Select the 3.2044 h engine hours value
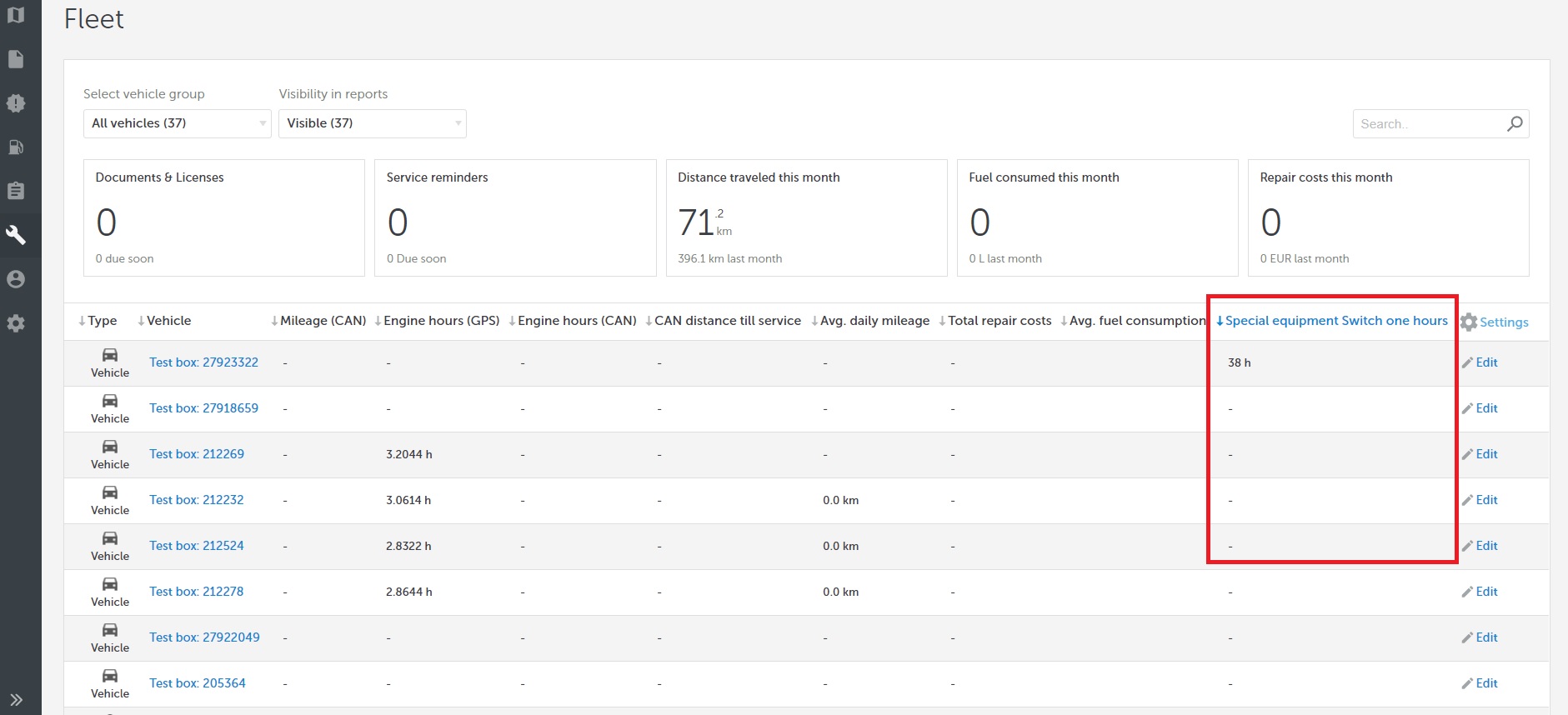Viewport: 1568px width, 715px height. [x=409, y=454]
